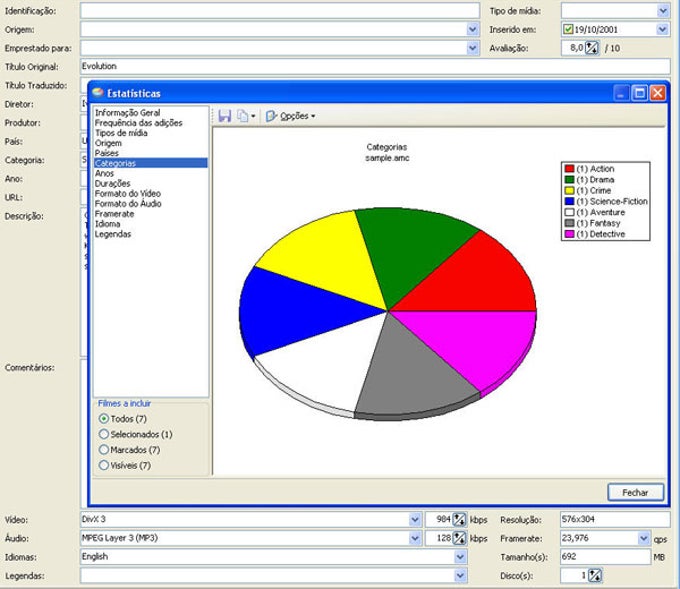Maximize the Estatísticas window

[639, 93]
